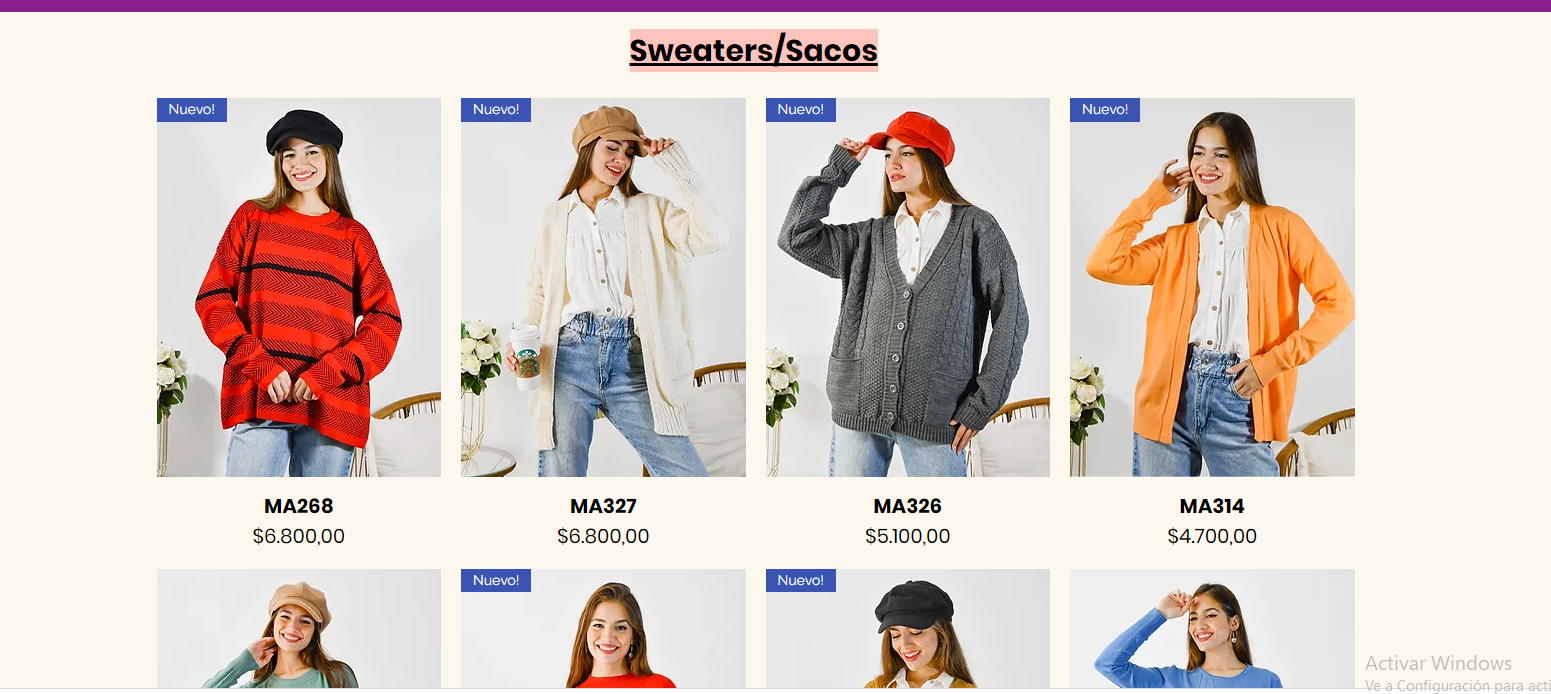The image size is (1551, 694).
Task: Click the $5.100,00 price under MA326
Action: pos(908,536)
